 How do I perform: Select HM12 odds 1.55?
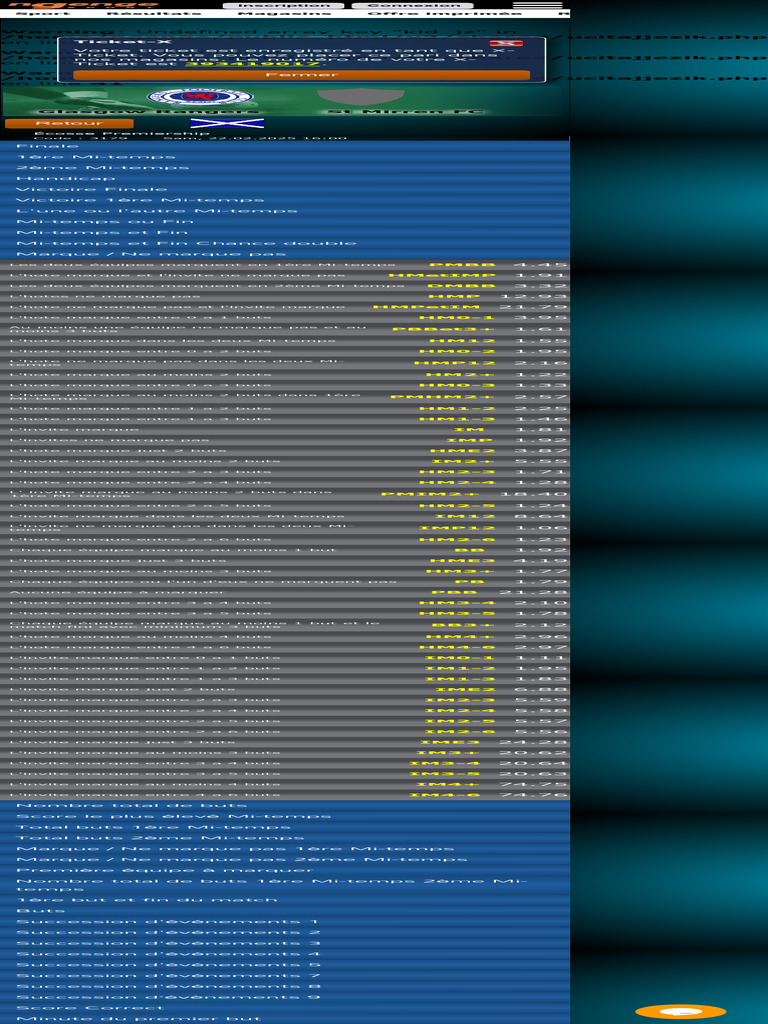click(285, 341)
